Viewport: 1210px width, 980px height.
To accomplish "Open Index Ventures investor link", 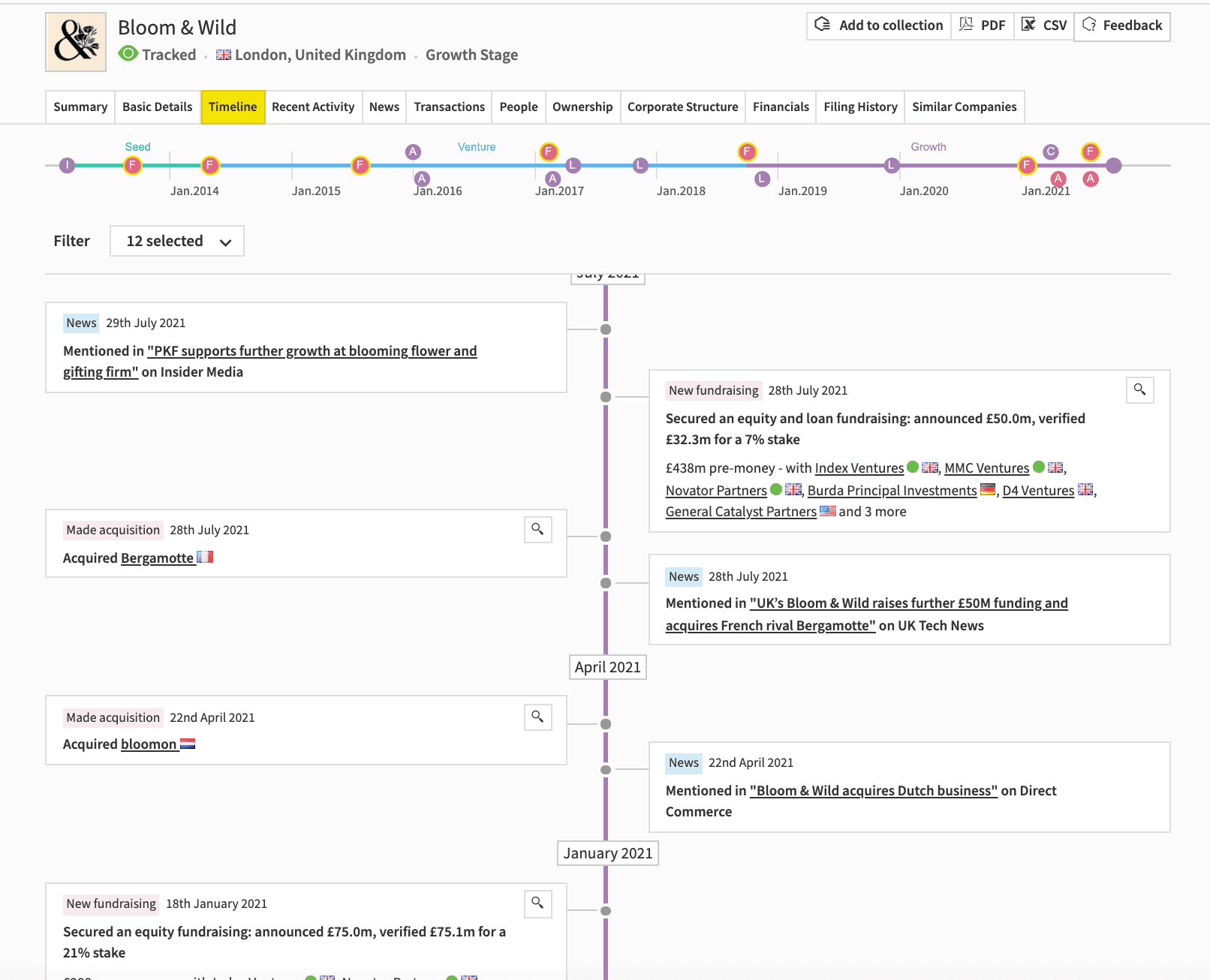I will click(x=859, y=468).
